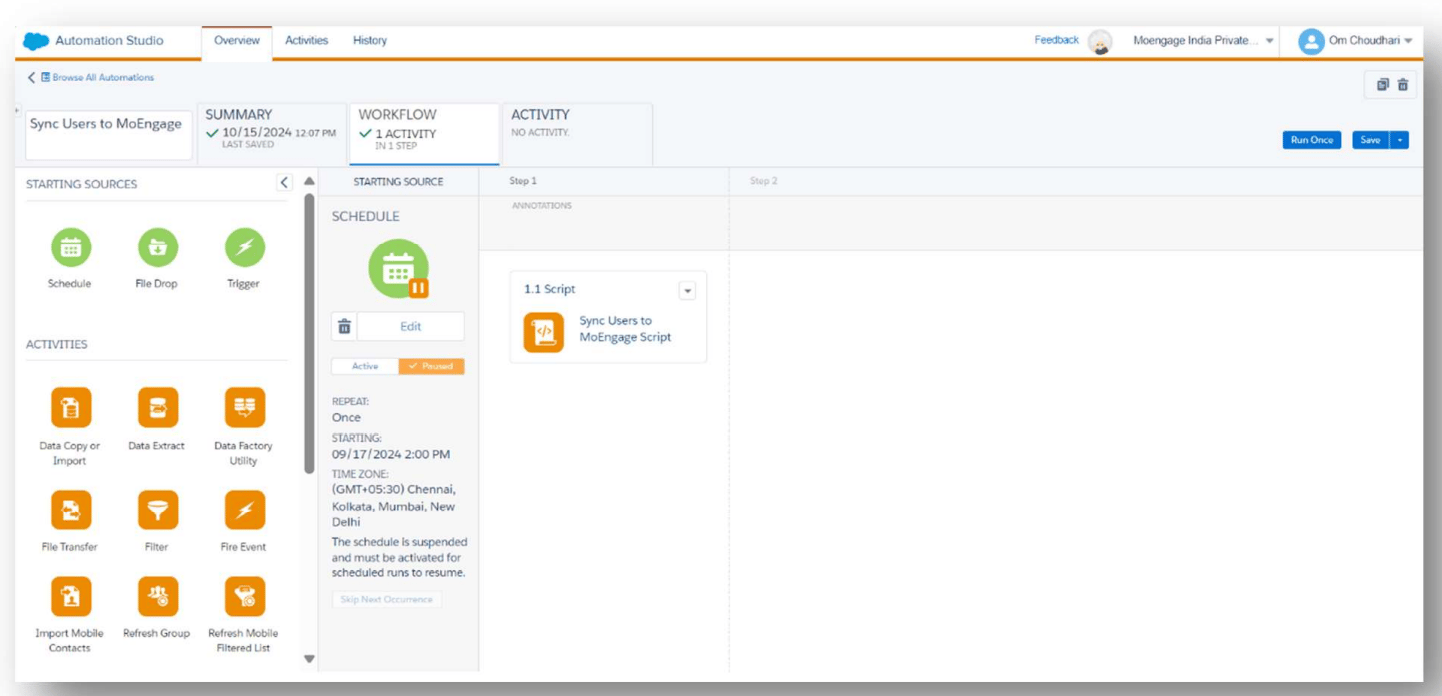
Task: Open the Feedback link
Action: (x=1056, y=40)
